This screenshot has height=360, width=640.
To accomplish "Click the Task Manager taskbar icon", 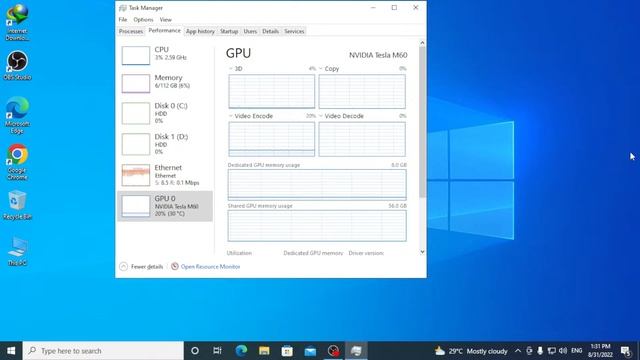I will tap(356, 351).
